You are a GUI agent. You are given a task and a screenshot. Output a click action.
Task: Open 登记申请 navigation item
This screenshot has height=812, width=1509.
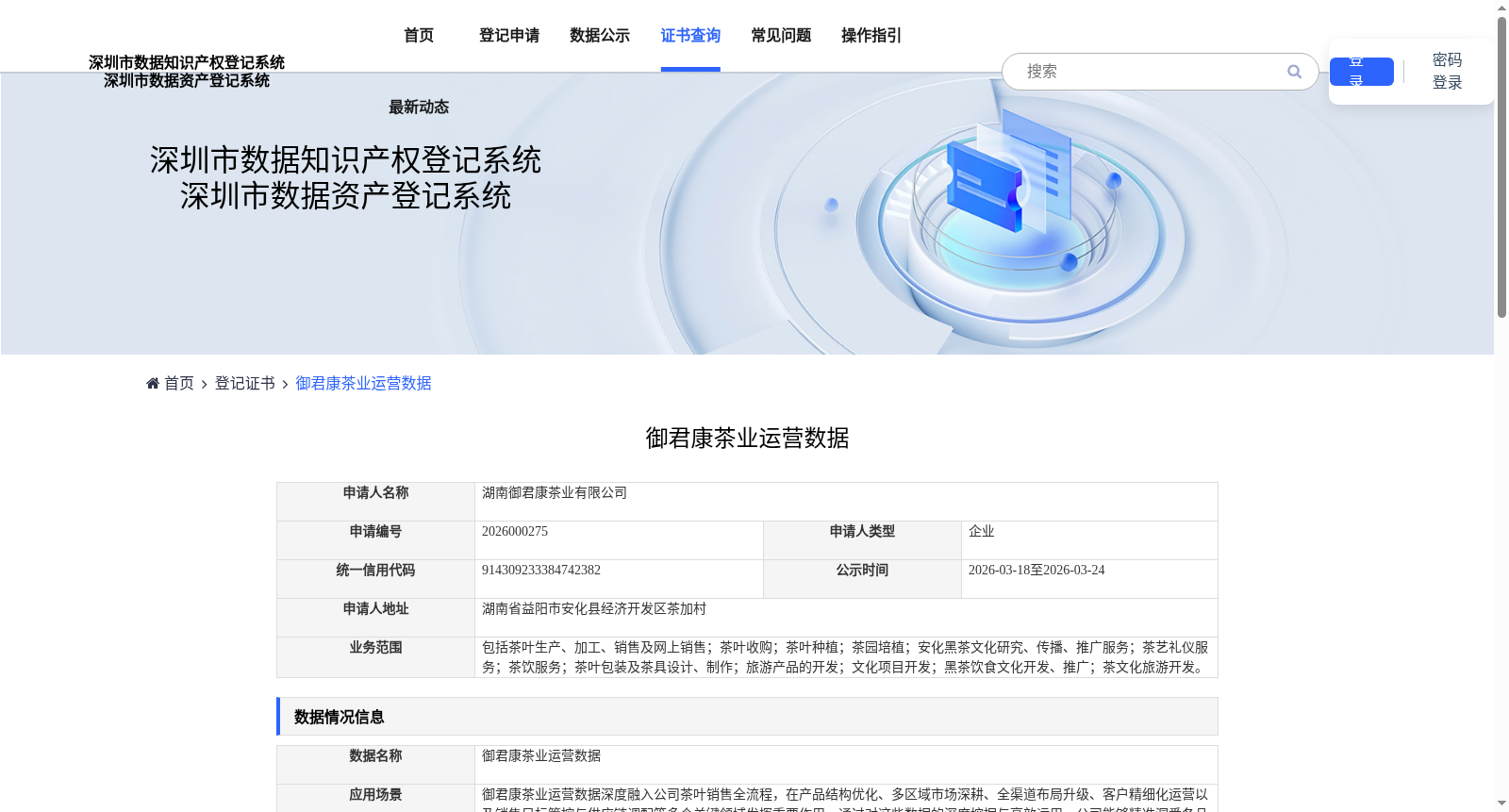pos(509,36)
